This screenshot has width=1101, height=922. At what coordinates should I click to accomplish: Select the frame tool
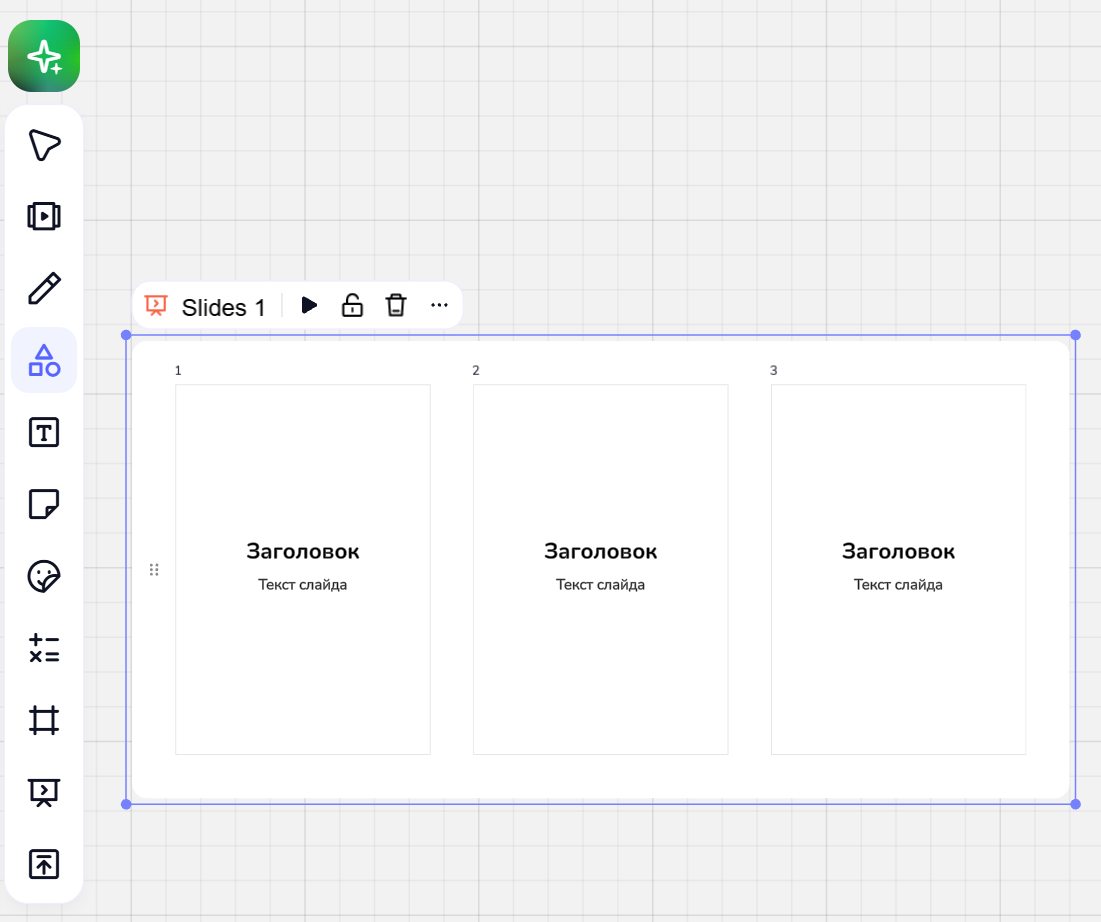click(x=44, y=720)
